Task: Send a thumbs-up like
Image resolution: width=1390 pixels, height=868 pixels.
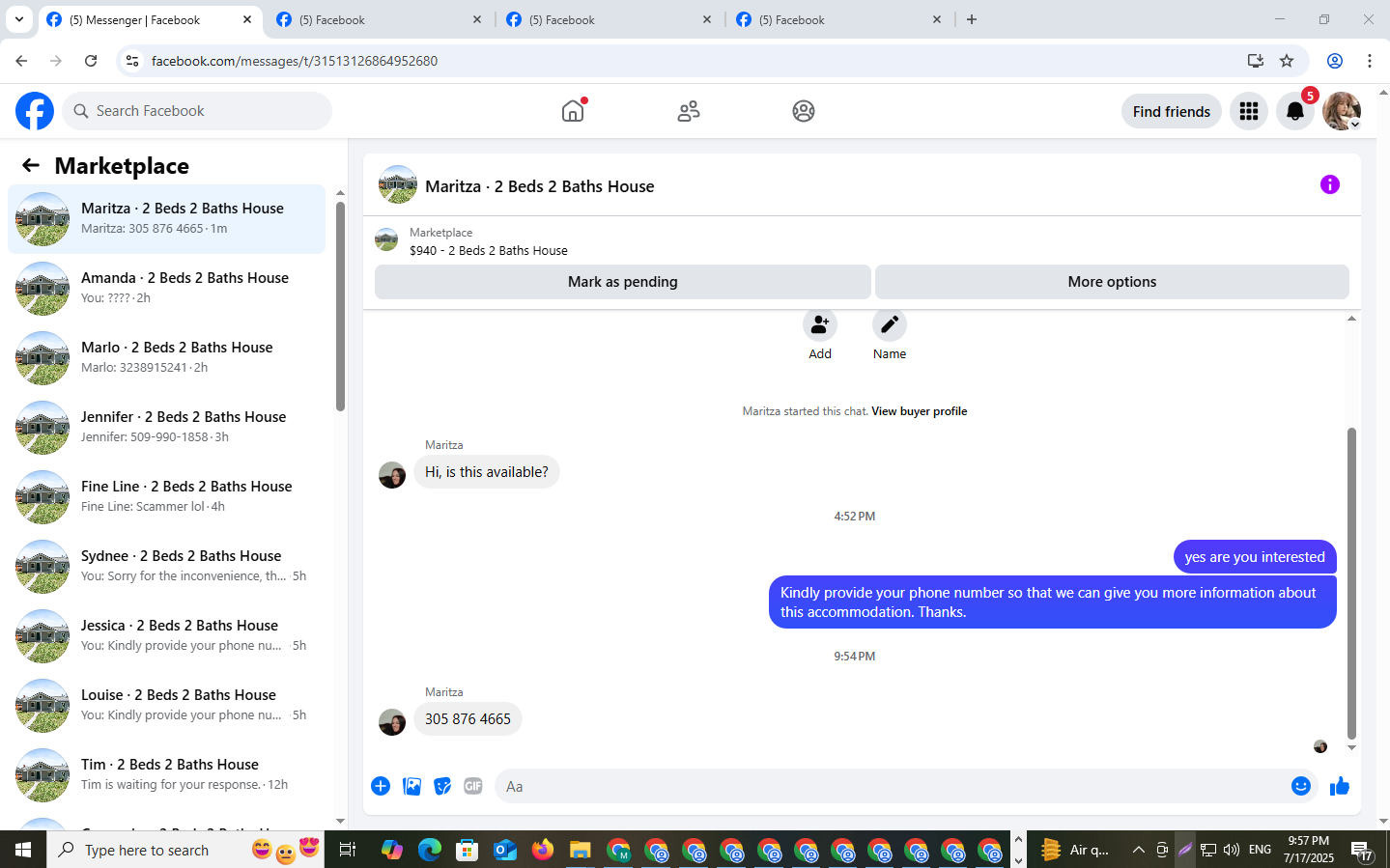Action: (1340, 786)
